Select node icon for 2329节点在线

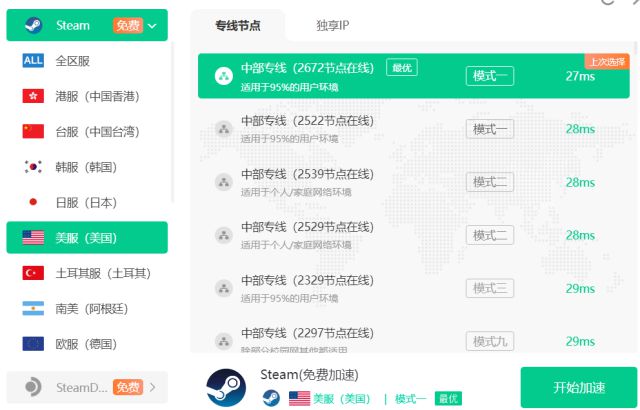pos(224,288)
